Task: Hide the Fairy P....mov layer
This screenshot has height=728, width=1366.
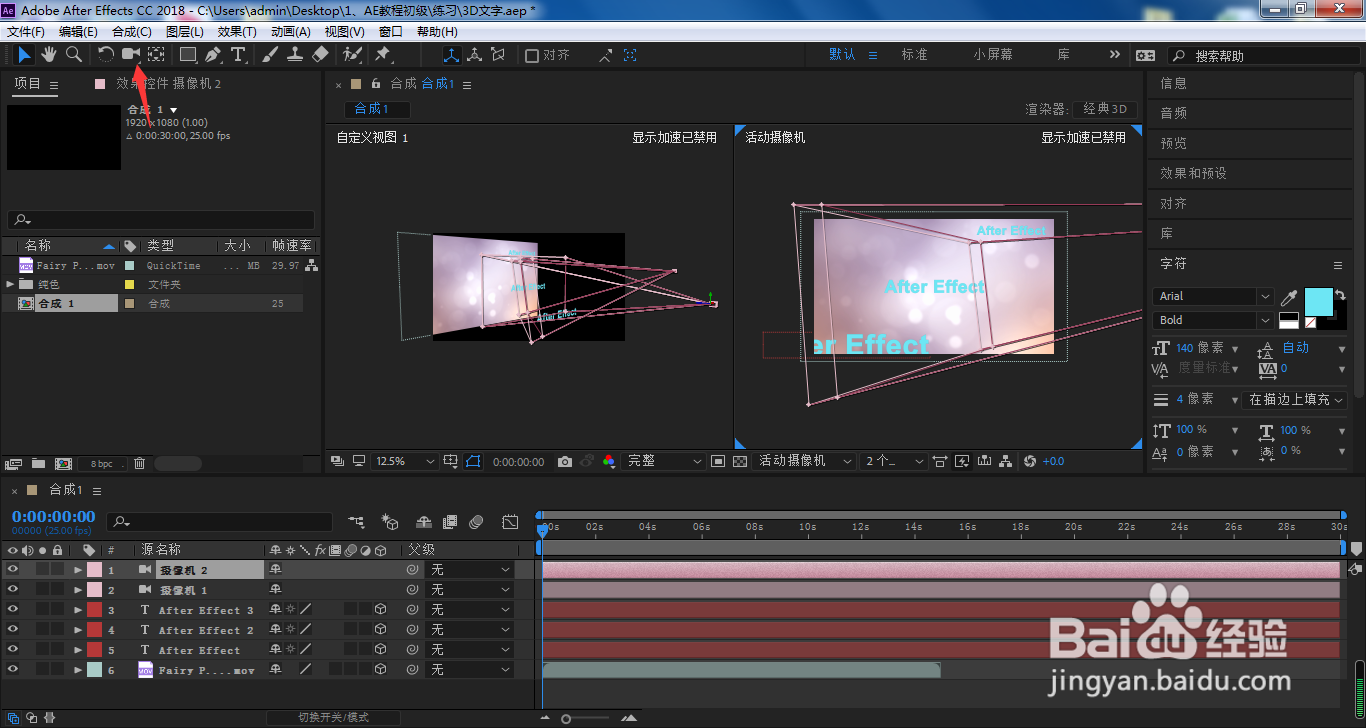Action: tap(13, 669)
